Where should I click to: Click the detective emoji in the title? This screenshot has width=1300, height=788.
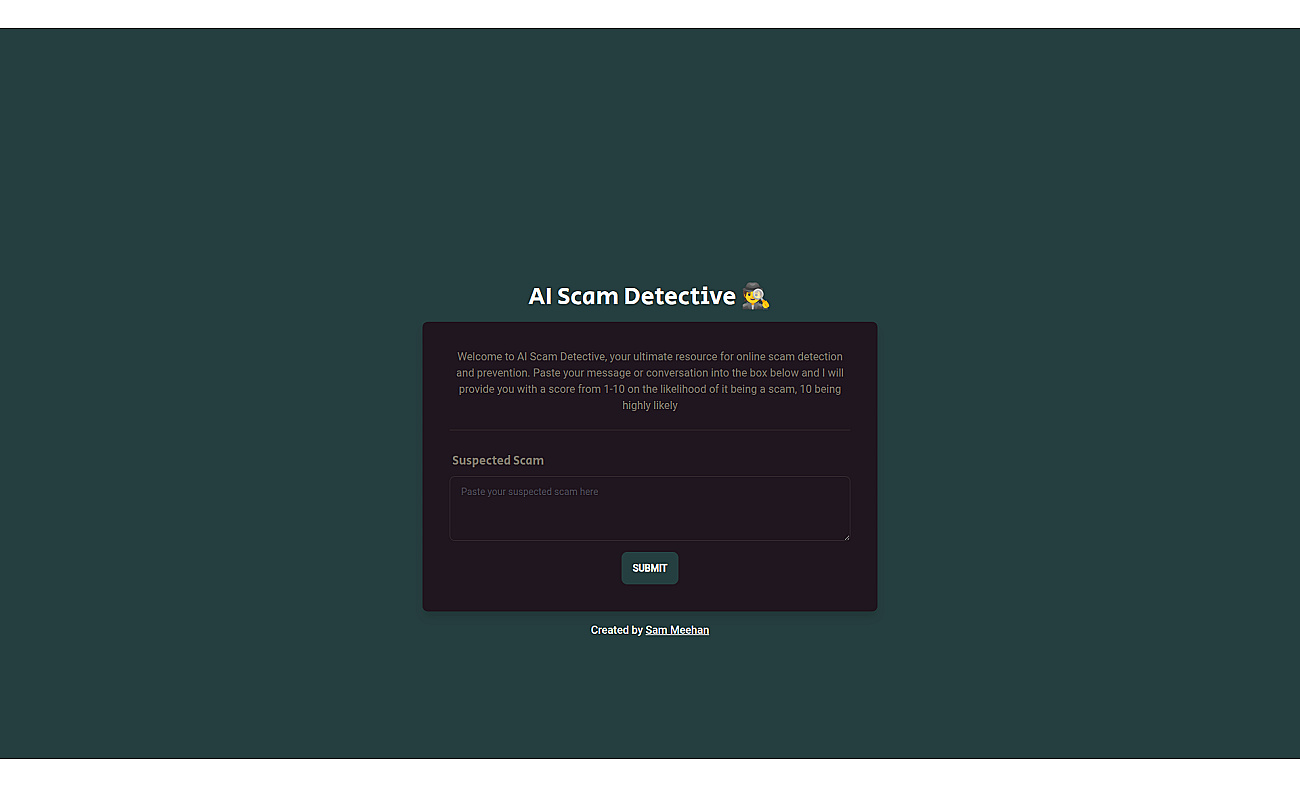tap(756, 296)
